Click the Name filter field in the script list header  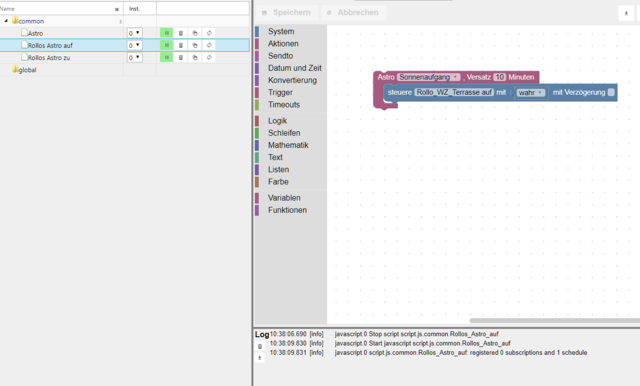[x=57, y=9]
